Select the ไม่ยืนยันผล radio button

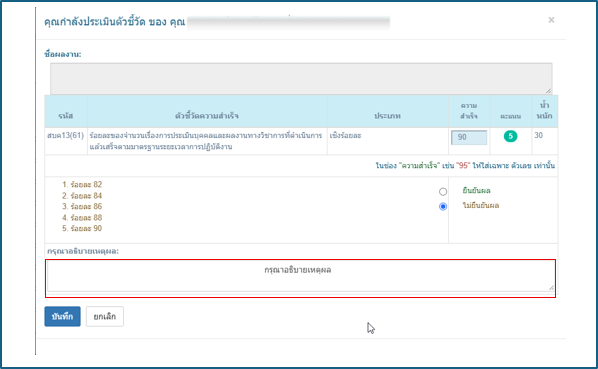point(443,206)
